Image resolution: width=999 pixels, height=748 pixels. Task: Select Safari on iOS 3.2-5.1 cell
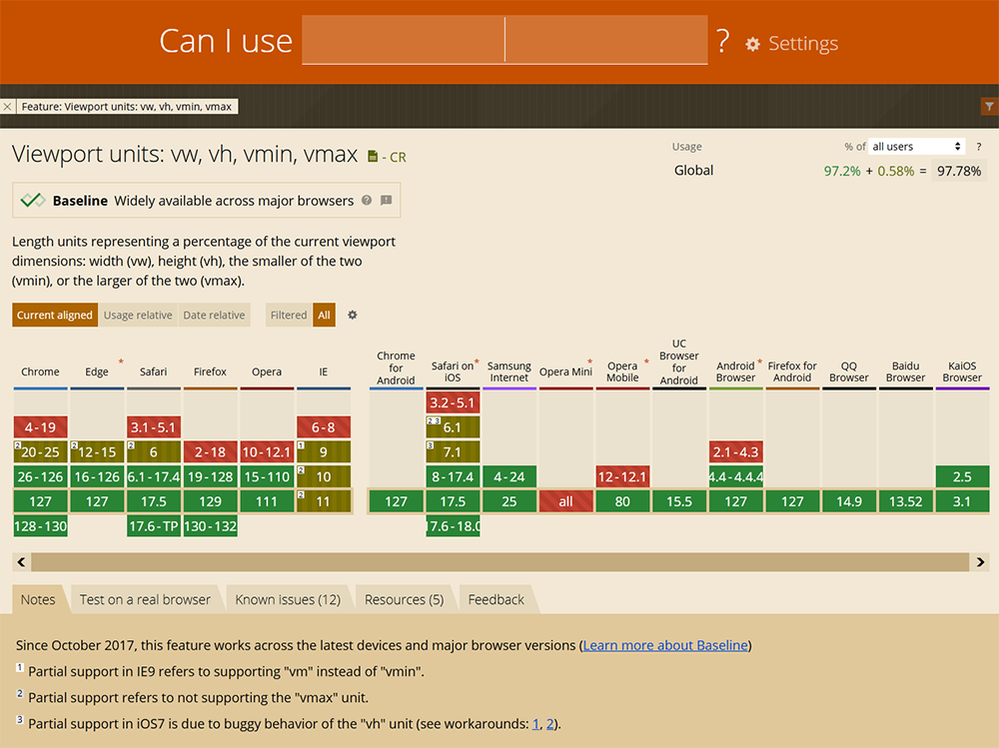(452, 403)
